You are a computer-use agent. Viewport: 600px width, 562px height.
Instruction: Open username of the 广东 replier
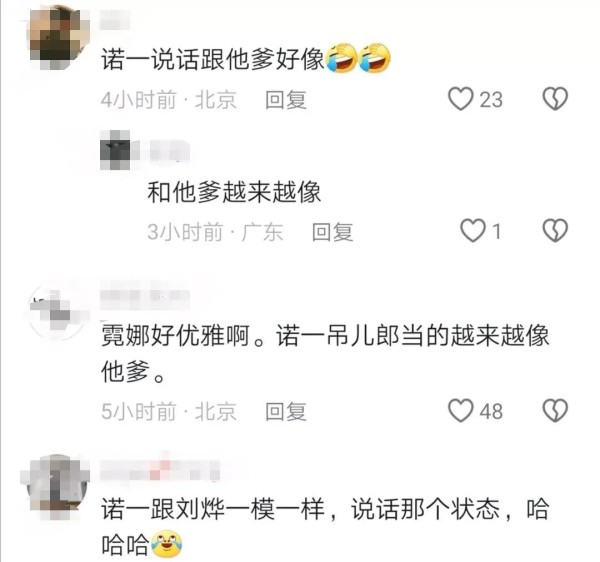170,150
